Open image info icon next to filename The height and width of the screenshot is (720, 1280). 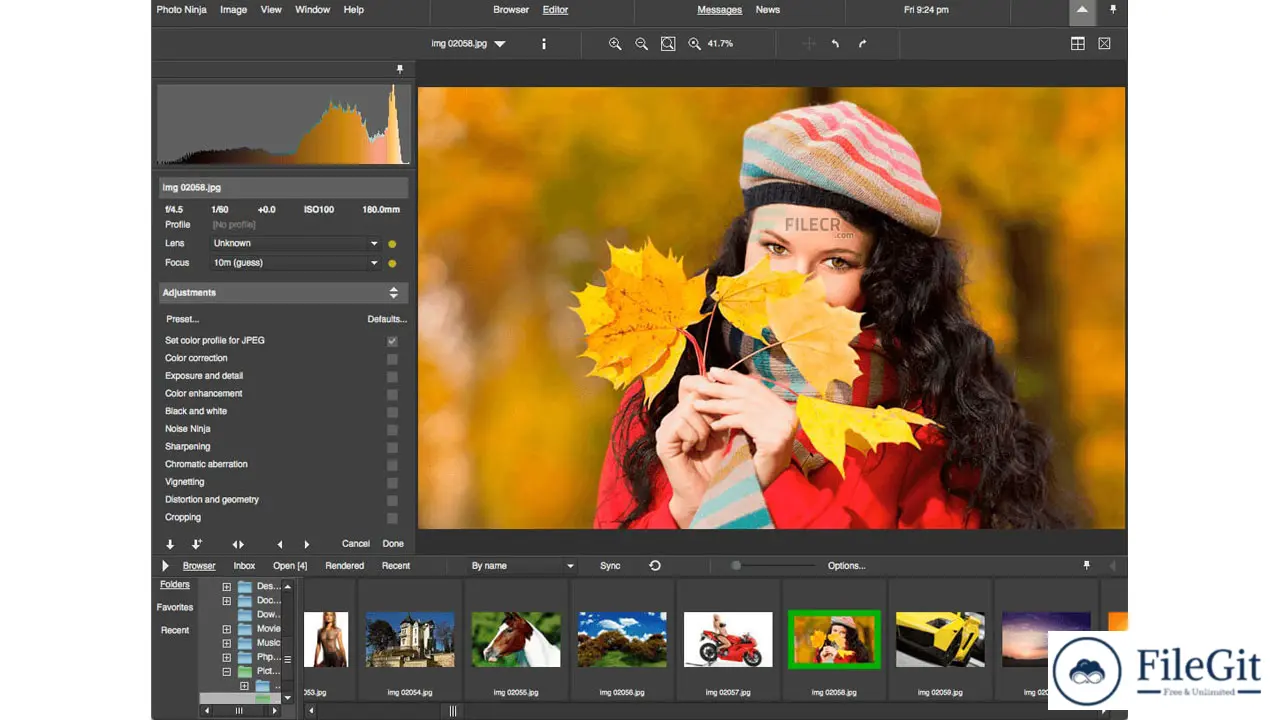(x=544, y=44)
